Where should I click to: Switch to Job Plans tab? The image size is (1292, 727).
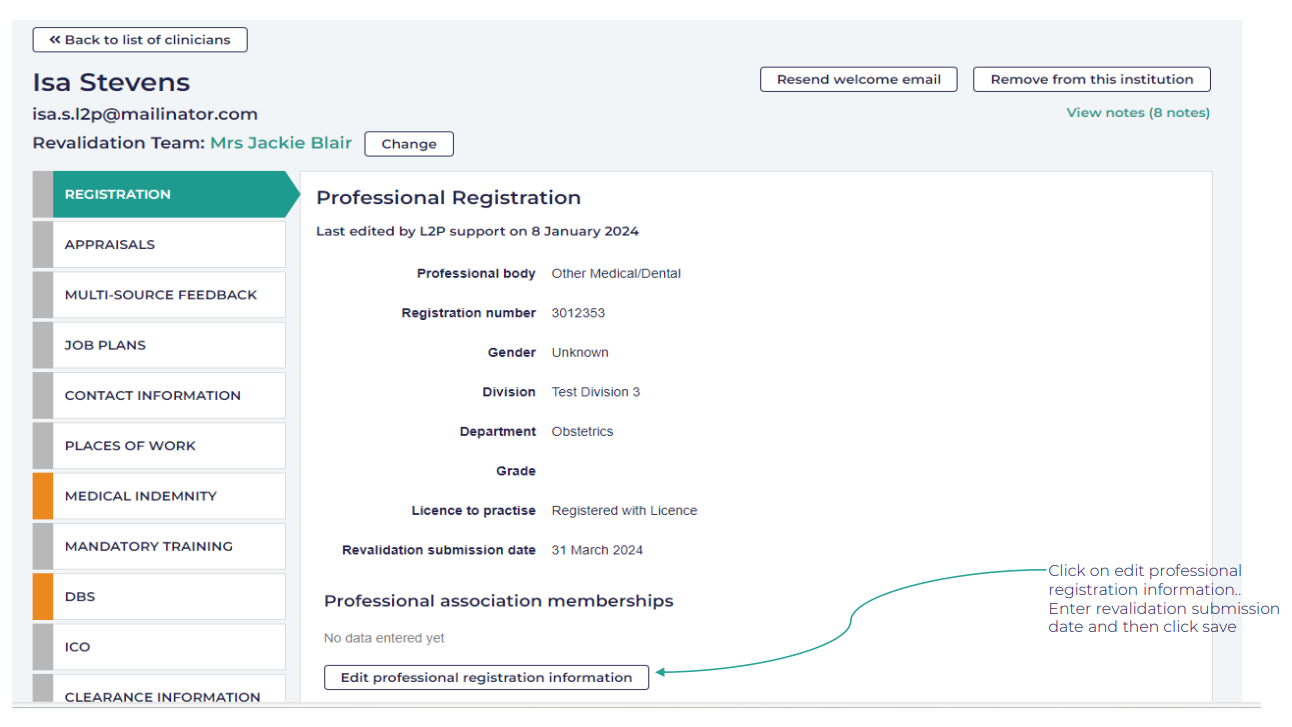coord(160,345)
